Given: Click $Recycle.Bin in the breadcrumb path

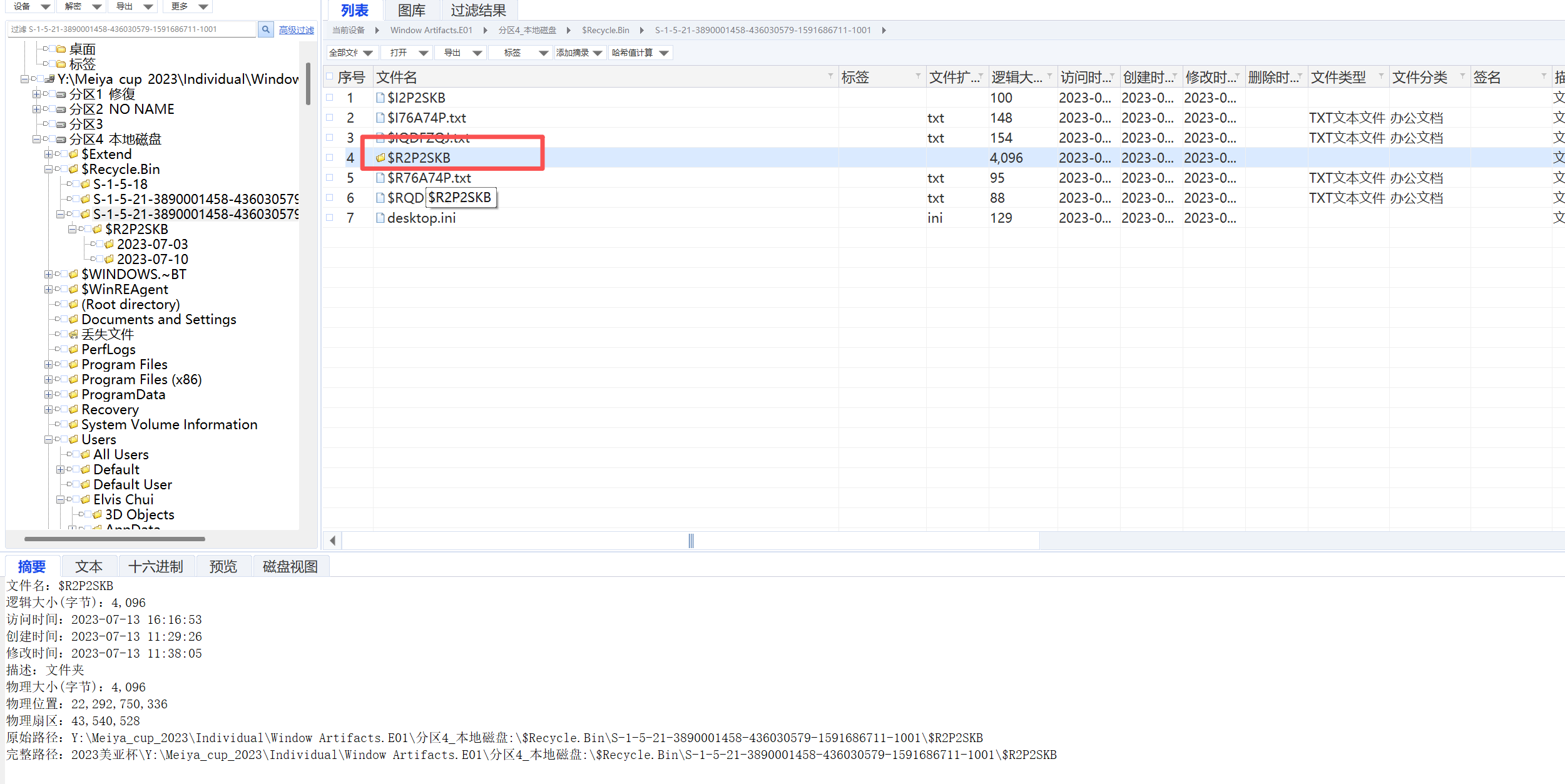Looking at the screenshot, I should pyautogui.click(x=605, y=30).
